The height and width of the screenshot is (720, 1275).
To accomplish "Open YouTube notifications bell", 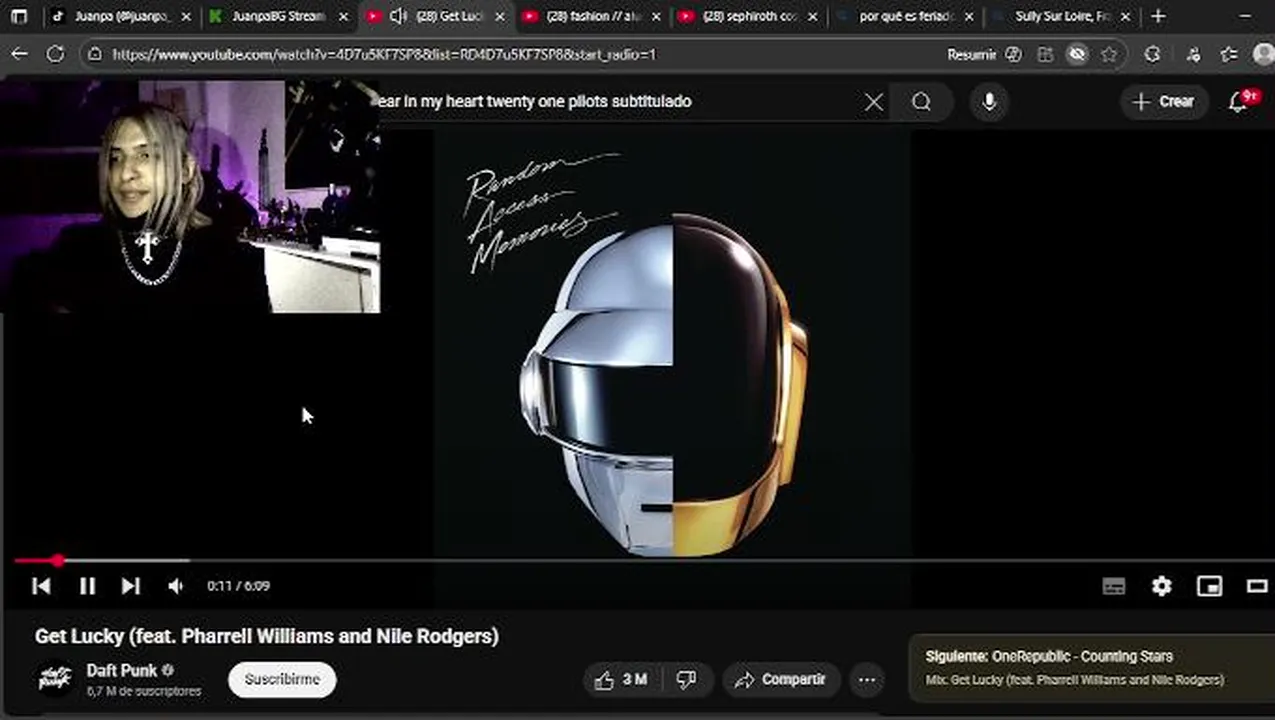I will coord(1240,101).
